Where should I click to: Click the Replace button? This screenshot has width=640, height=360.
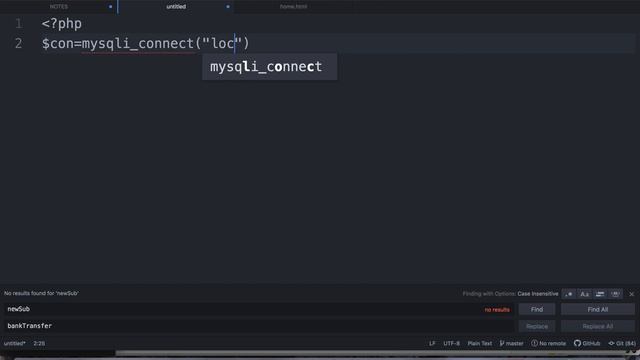click(537, 326)
